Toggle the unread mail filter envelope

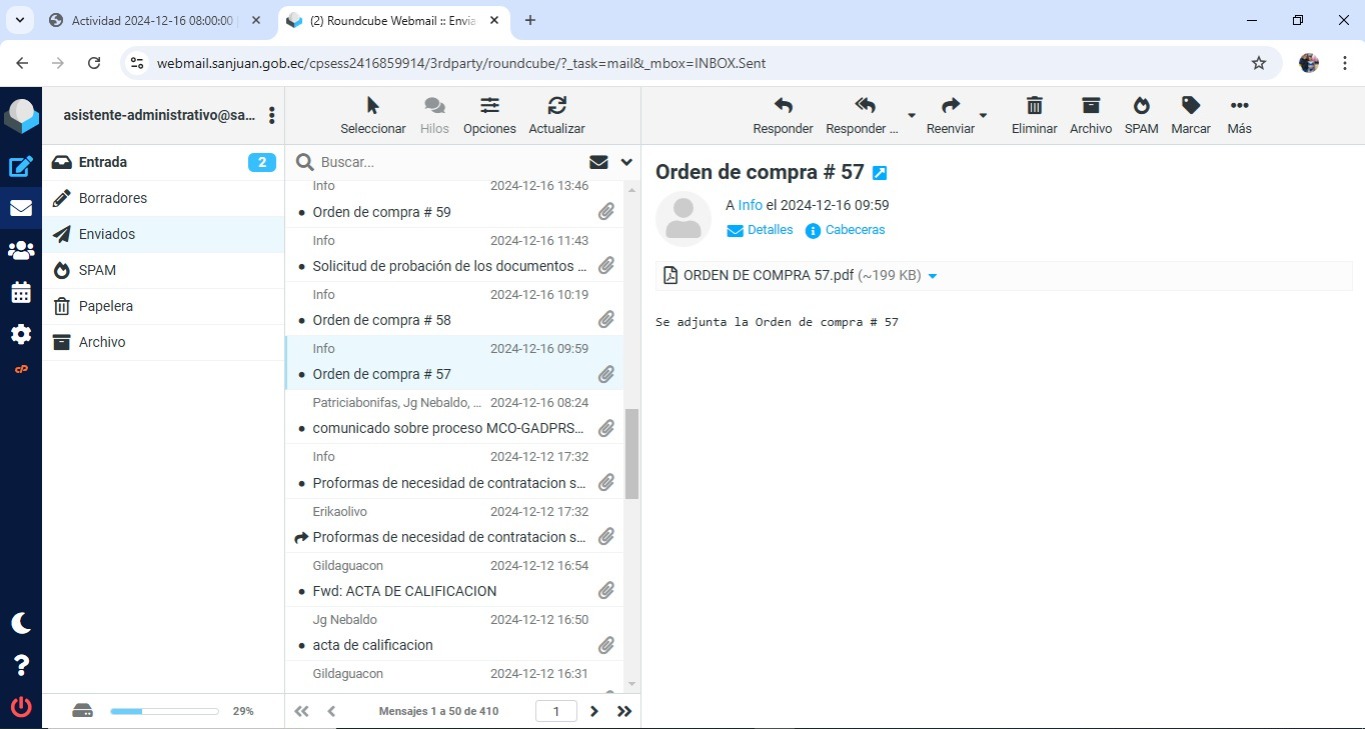pyautogui.click(x=599, y=162)
